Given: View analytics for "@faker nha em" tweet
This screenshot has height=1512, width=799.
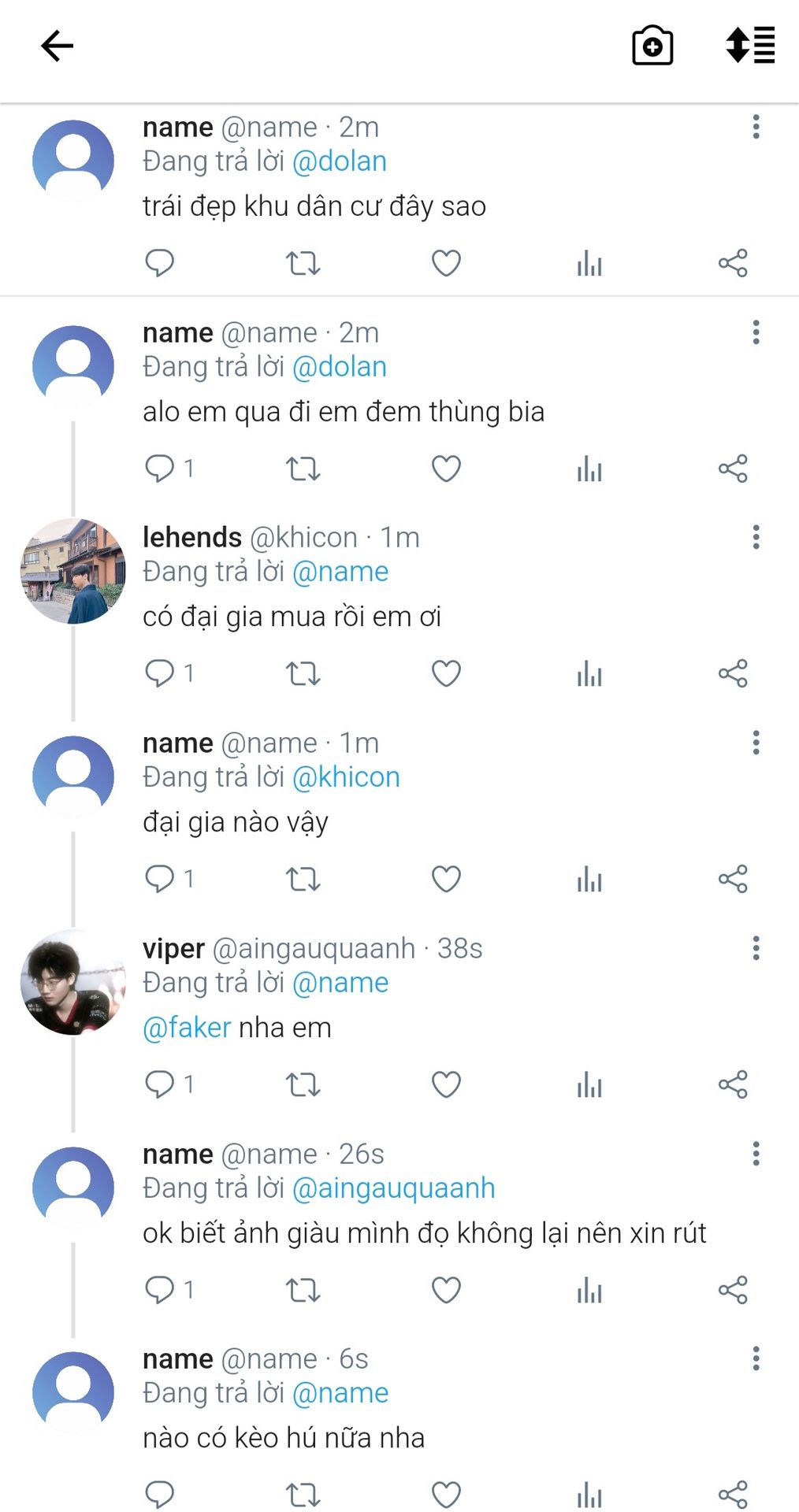Looking at the screenshot, I should point(589,1085).
